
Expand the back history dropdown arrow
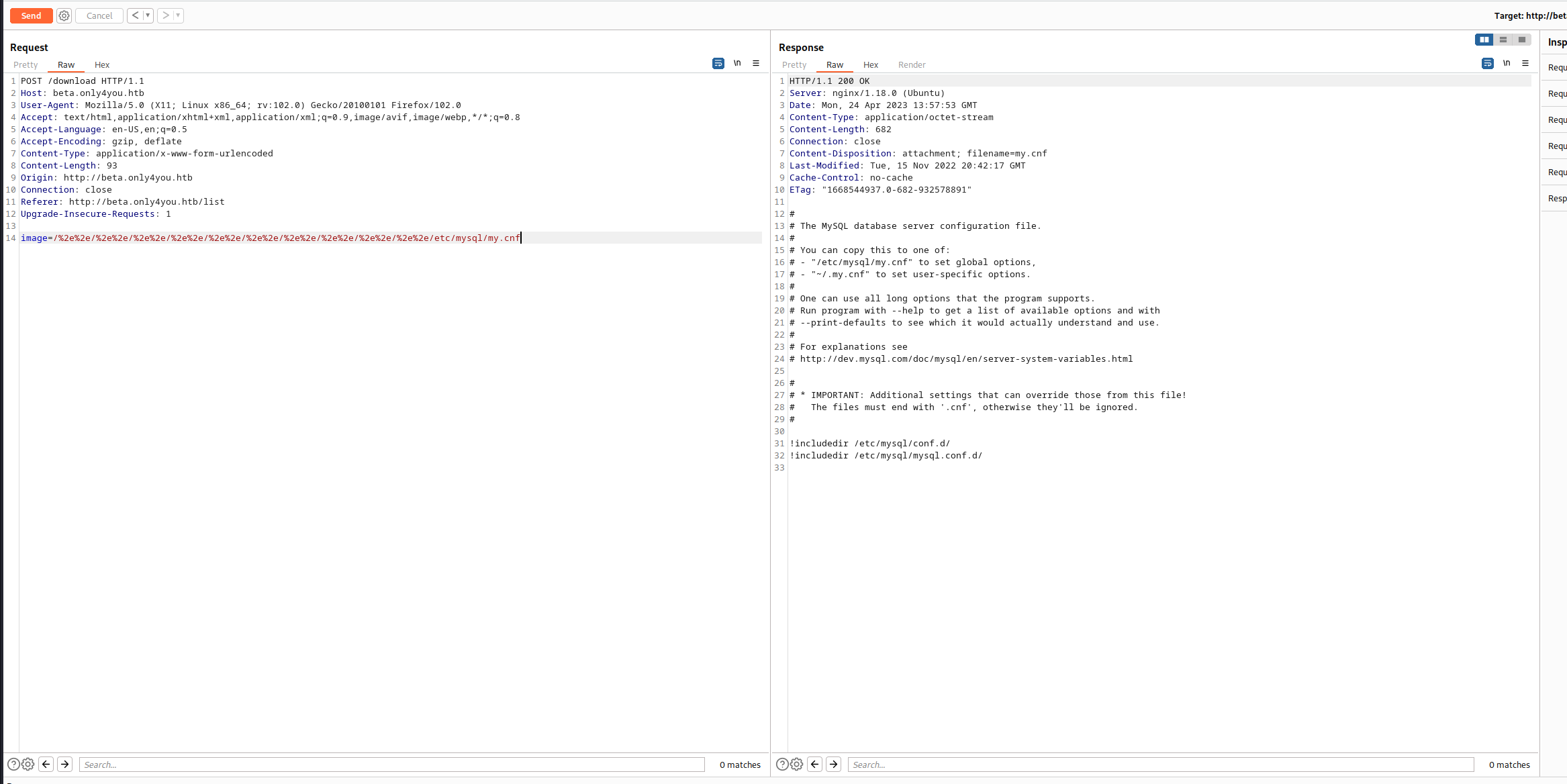[x=148, y=15]
